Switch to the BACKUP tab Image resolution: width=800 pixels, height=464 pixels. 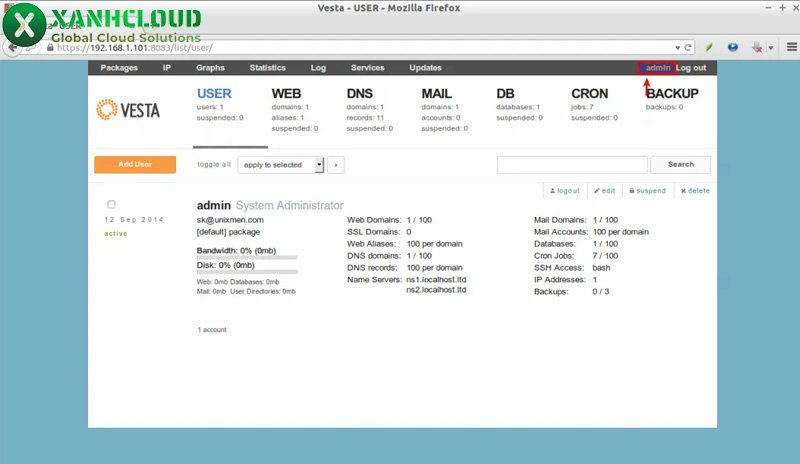[x=672, y=94]
